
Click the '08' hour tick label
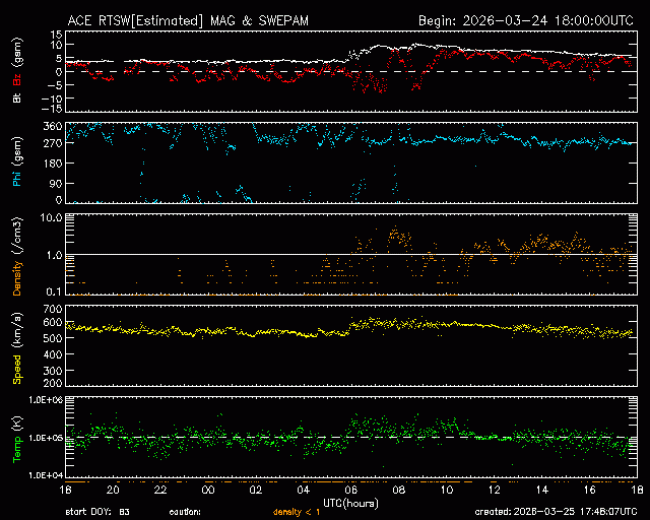click(399, 490)
